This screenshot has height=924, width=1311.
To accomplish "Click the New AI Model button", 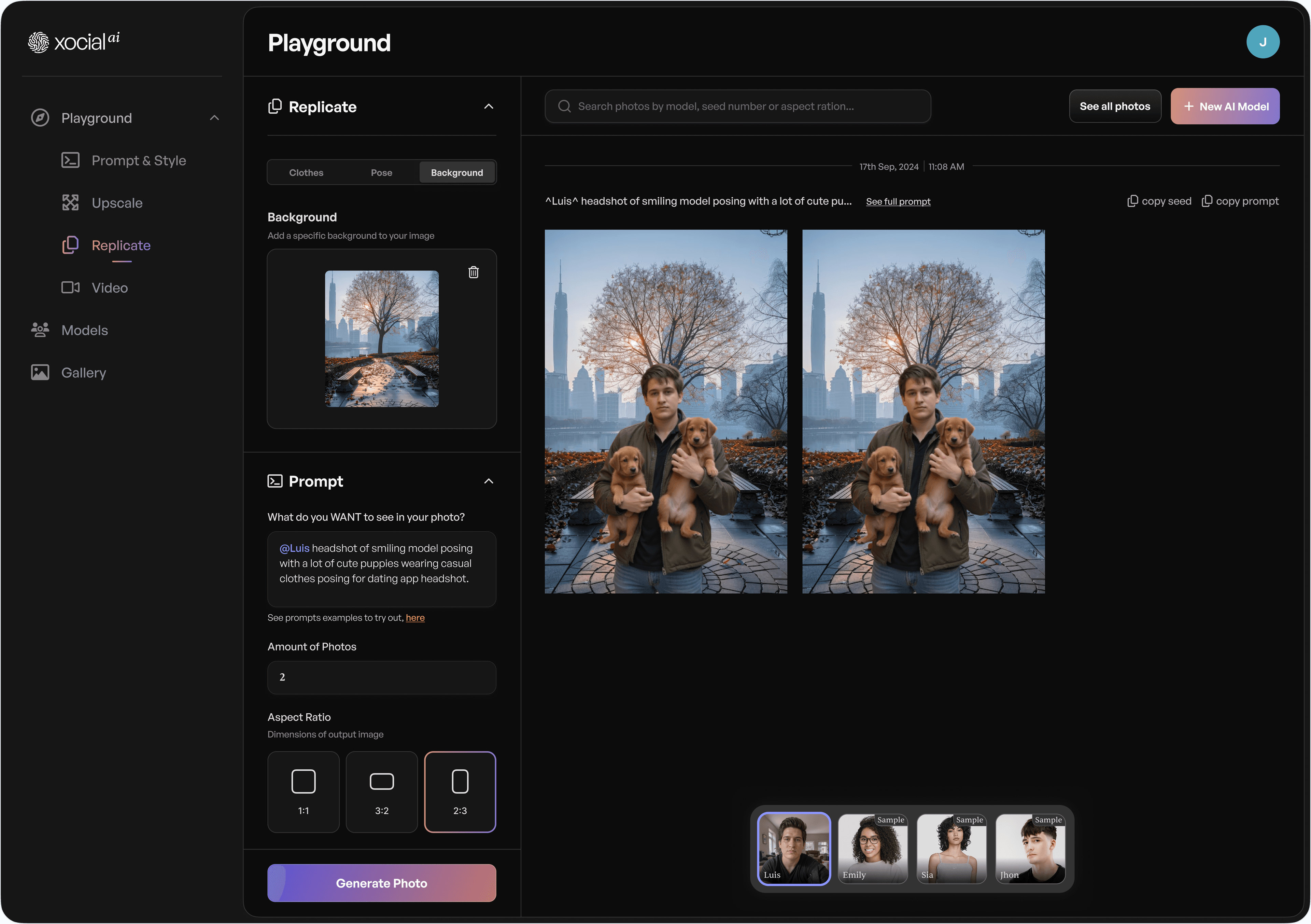I will [1225, 106].
